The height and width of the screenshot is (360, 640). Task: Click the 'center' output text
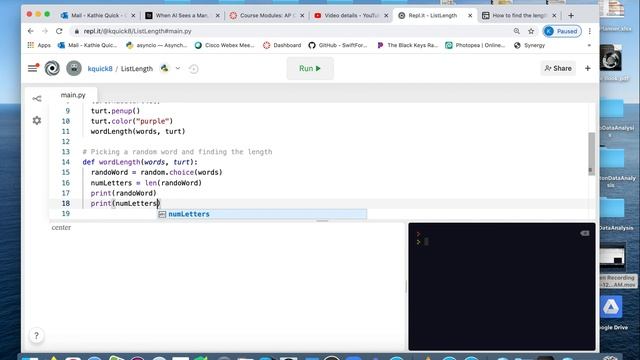click(61, 227)
